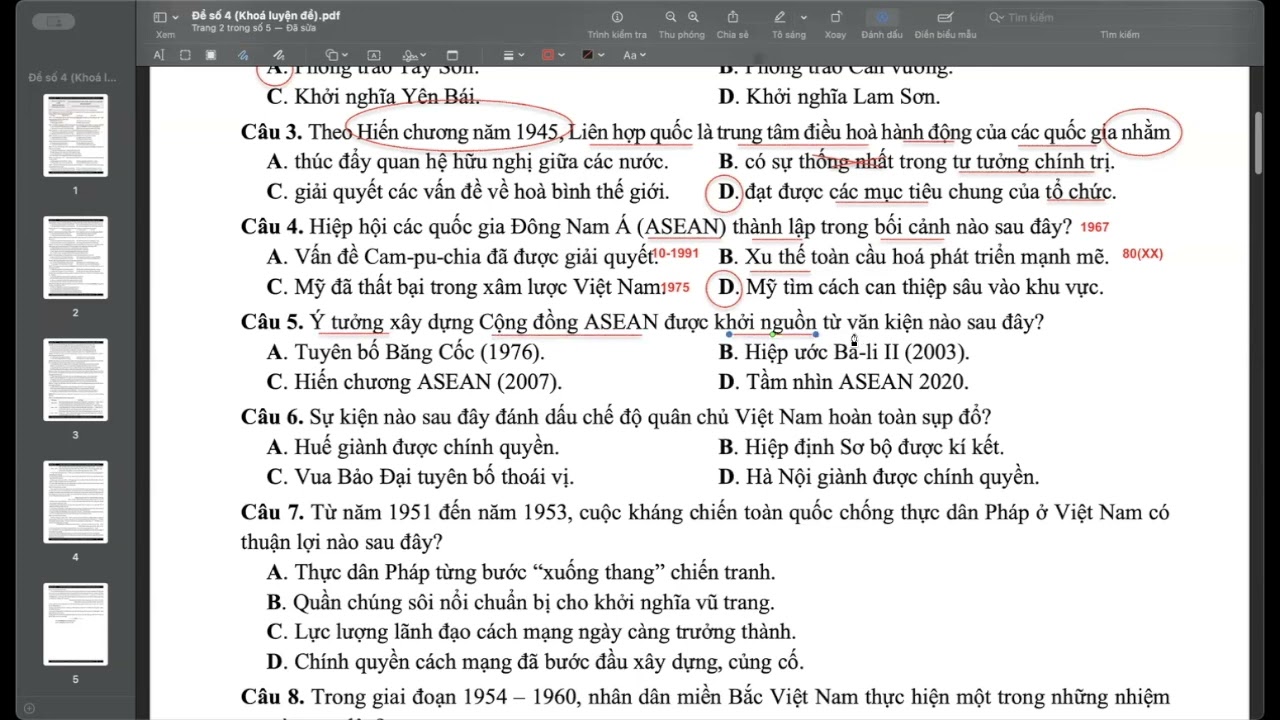The height and width of the screenshot is (720, 1280).
Task: Click answer 'Hiến chương ASEAN (2007).'
Action: pos(428,382)
